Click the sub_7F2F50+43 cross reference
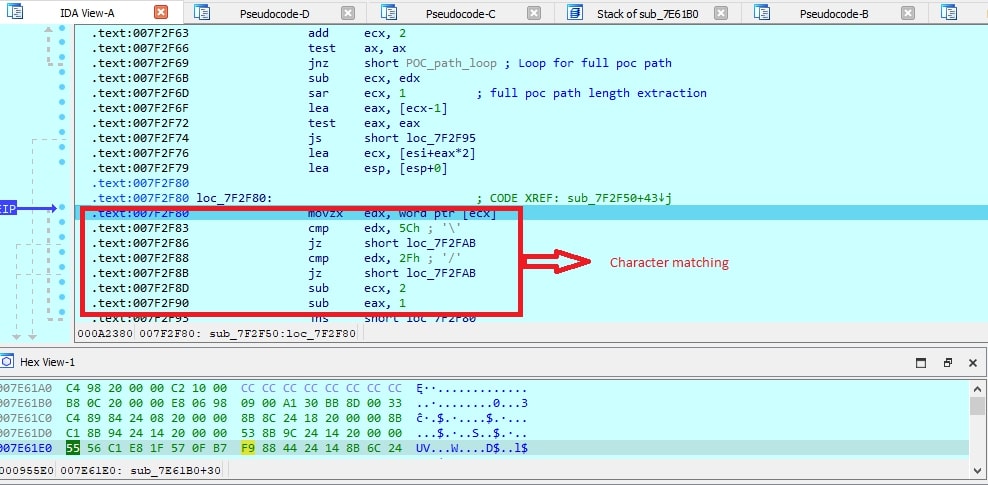988x485 pixels. click(621, 198)
